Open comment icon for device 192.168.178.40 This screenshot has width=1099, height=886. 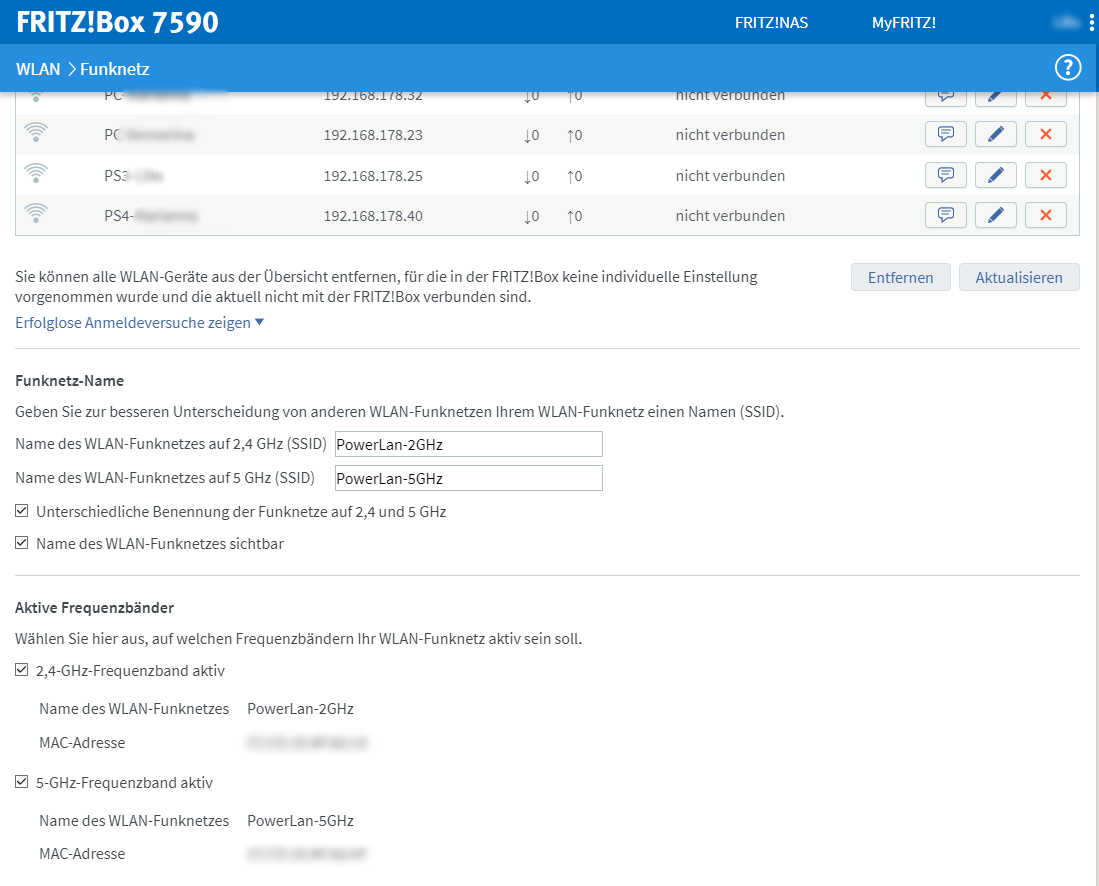tap(946, 215)
